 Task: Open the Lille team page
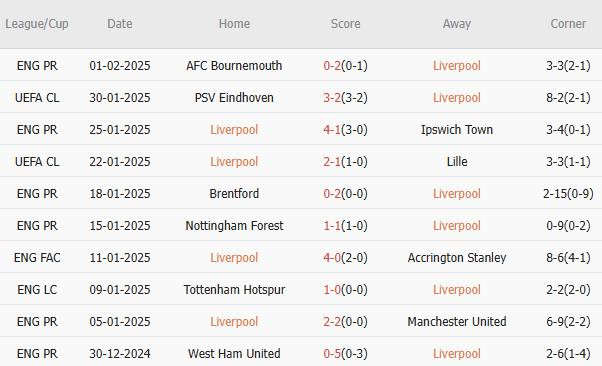pyautogui.click(x=456, y=162)
